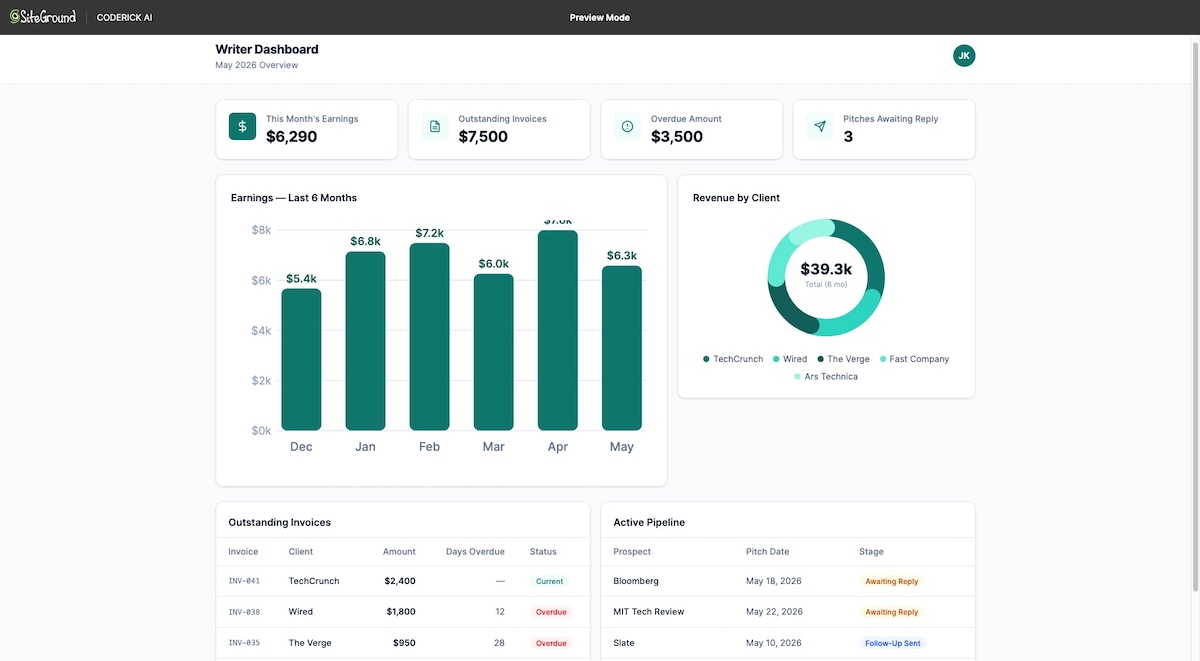
Task: Click the $2,400 TechCrunch invoice amount
Action: [400, 581]
